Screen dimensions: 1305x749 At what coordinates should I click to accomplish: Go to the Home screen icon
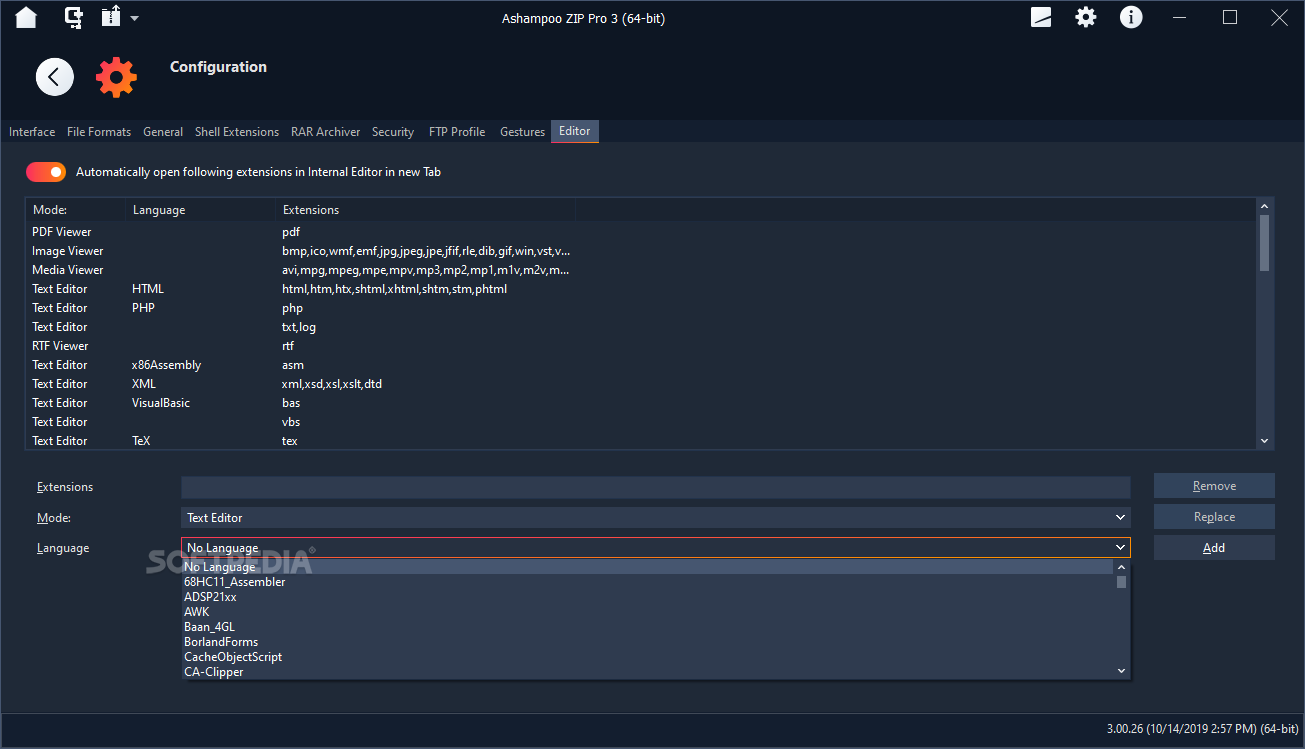click(x=26, y=17)
